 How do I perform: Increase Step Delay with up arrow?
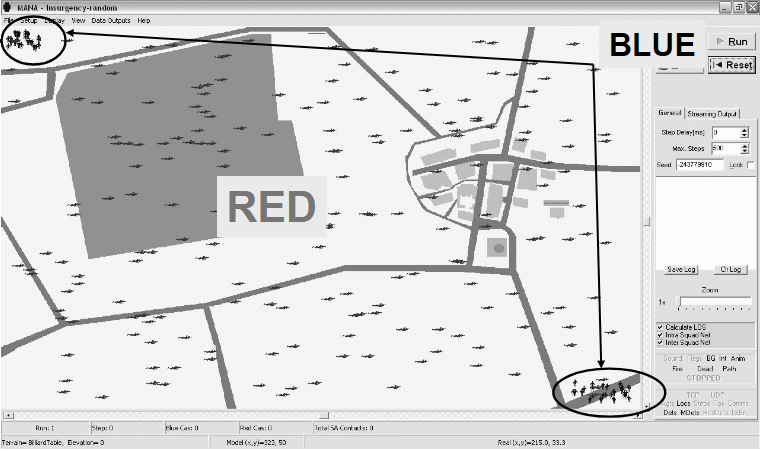pos(745,130)
